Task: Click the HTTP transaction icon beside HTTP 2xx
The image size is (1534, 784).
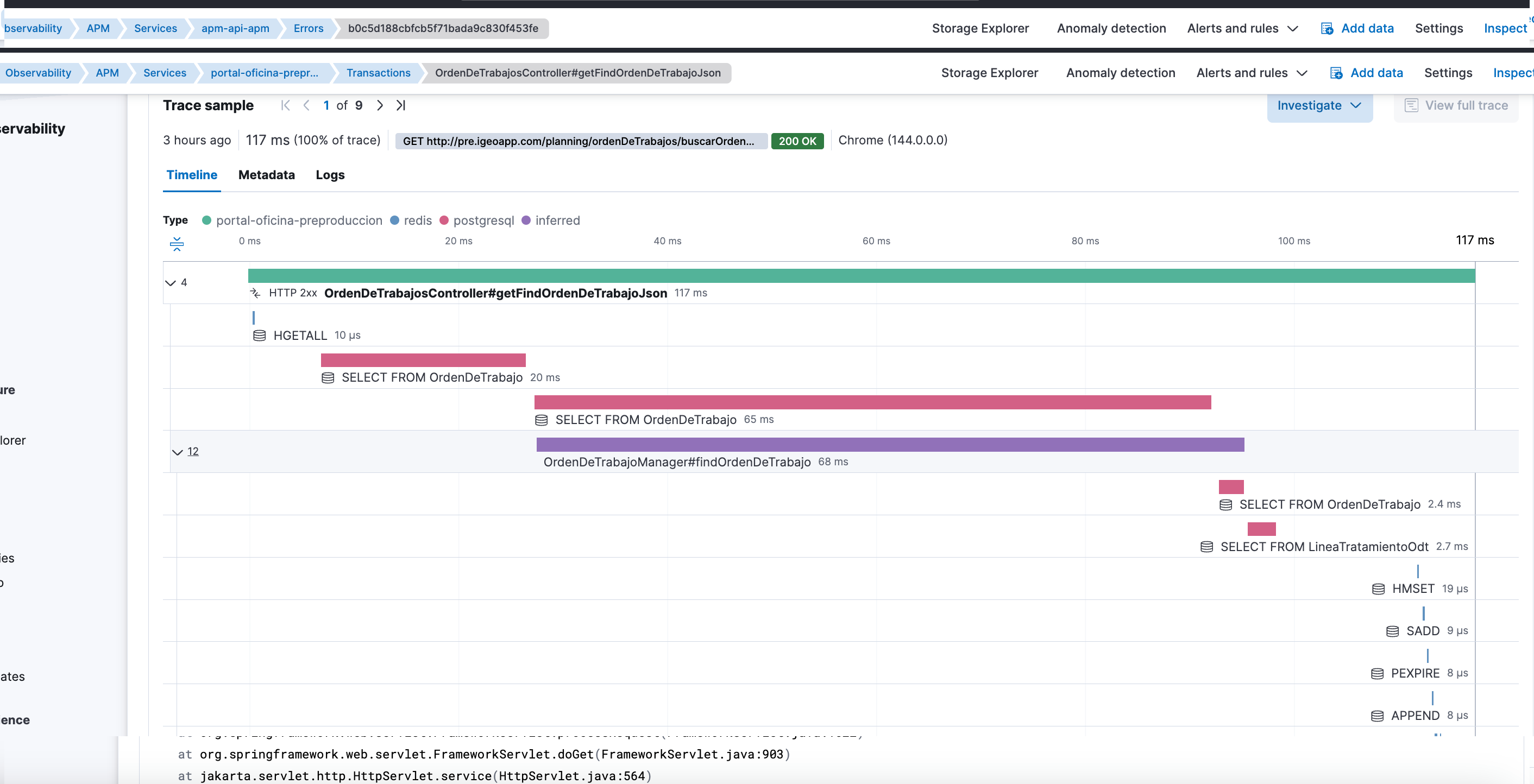Action: (x=255, y=293)
